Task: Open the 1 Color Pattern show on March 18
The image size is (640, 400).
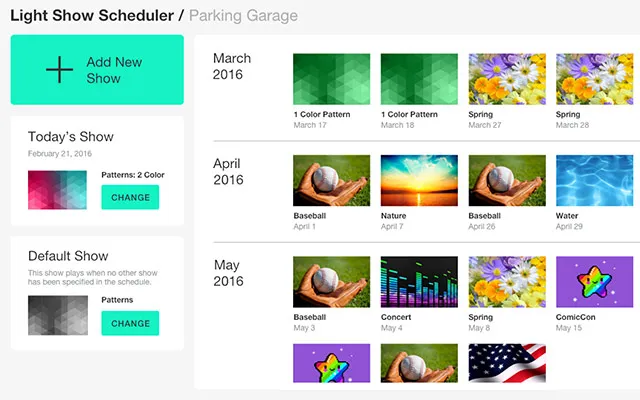Action: 419,79
